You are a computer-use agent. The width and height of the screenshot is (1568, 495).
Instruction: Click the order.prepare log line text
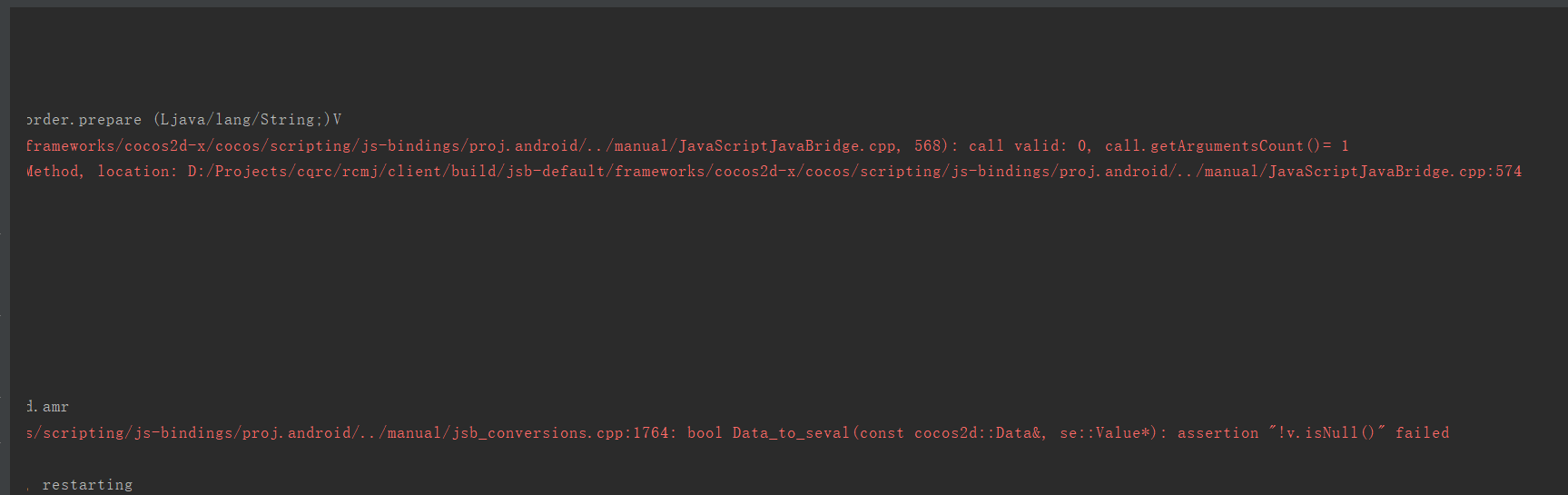(84, 120)
